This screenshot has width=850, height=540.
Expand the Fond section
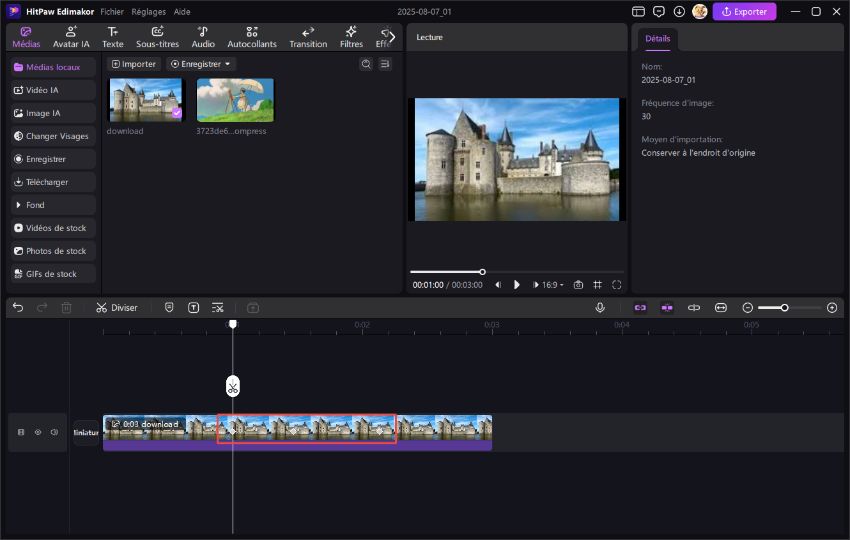coord(53,205)
